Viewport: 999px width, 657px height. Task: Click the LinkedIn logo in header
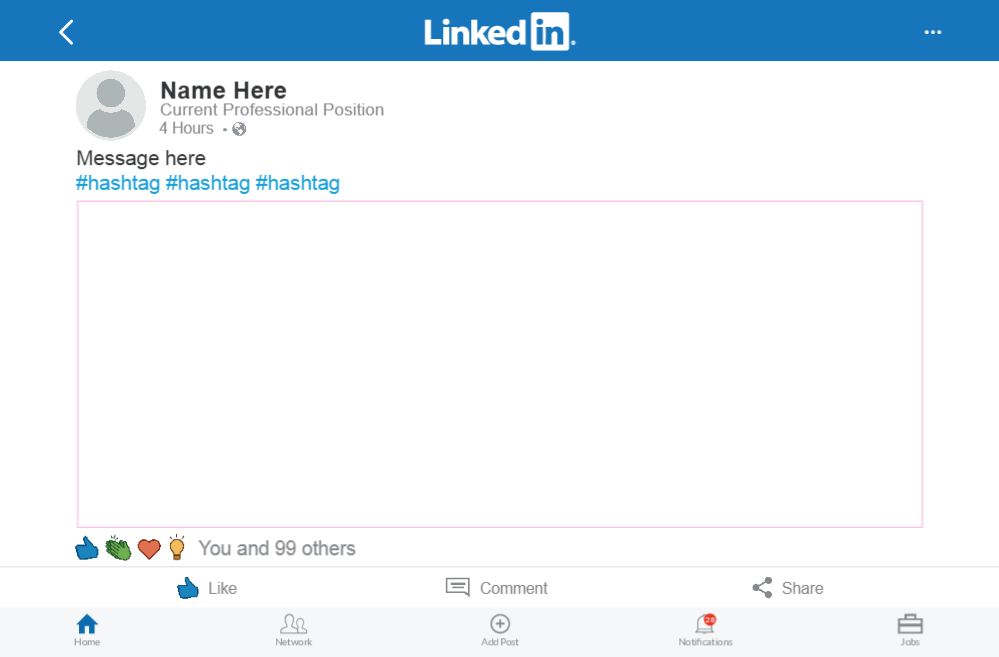coord(499,31)
